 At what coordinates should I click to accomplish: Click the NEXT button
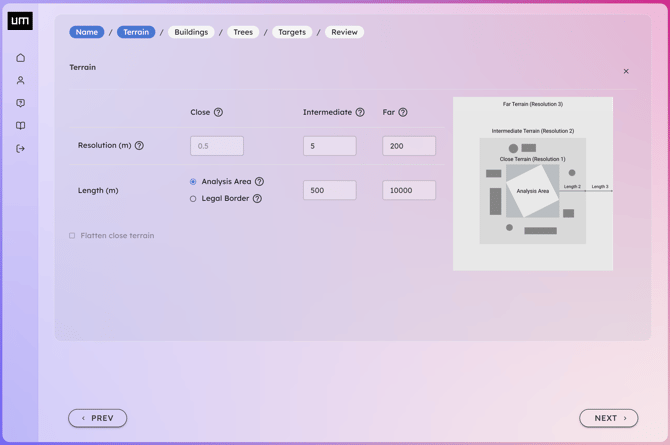(608, 418)
